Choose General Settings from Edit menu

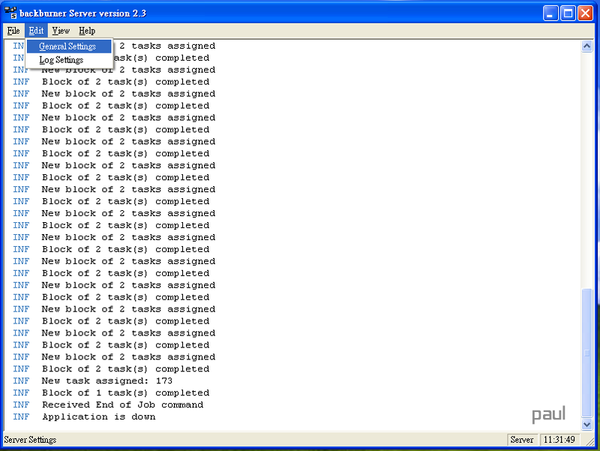(69, 47)
